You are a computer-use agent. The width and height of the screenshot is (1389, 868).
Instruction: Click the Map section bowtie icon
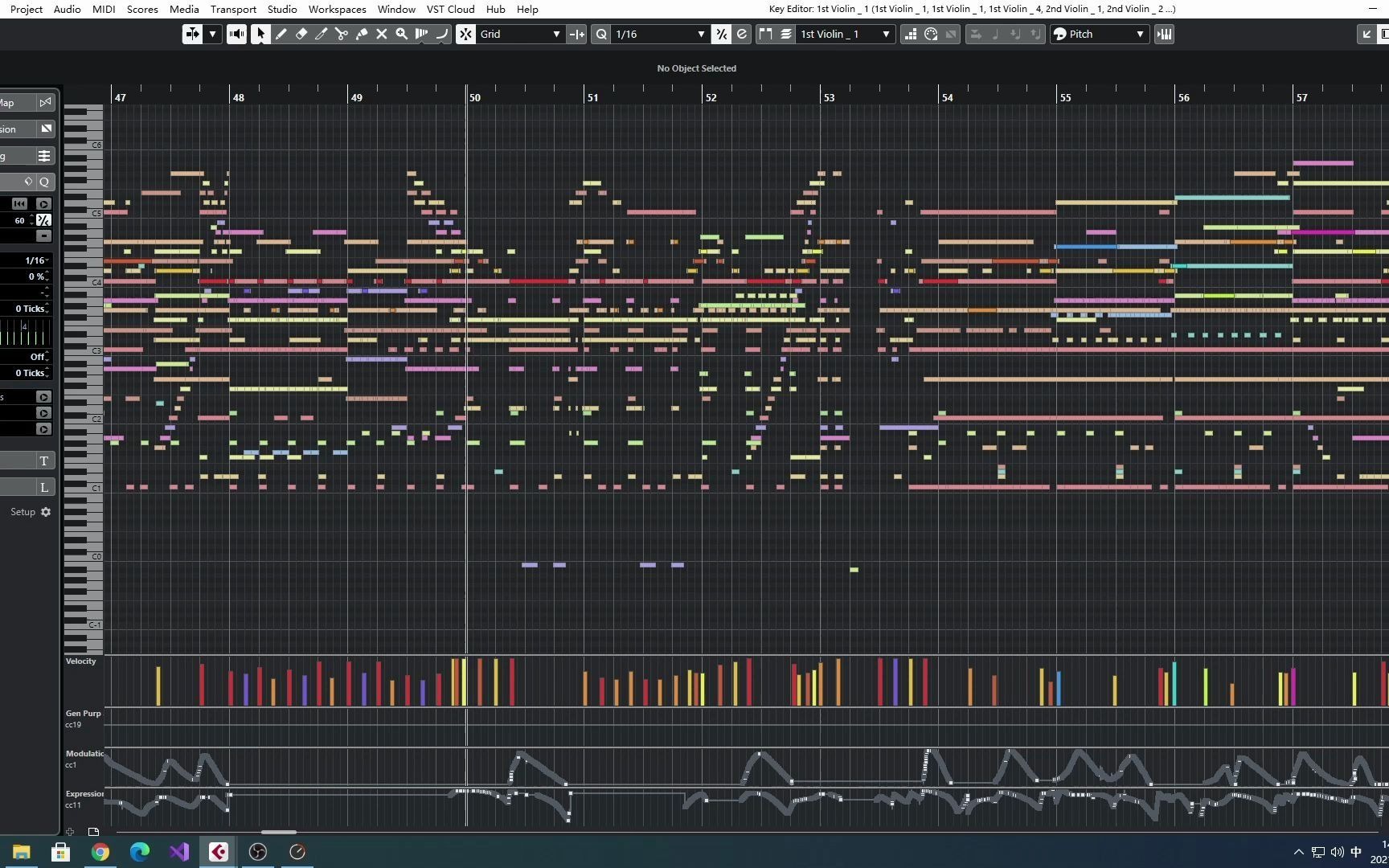tap(45, 102)
